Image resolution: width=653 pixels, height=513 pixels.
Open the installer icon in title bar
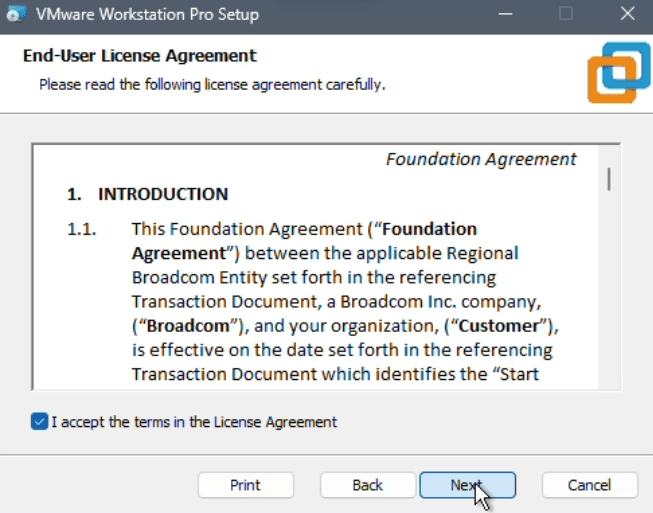click(x=16, y=14)
